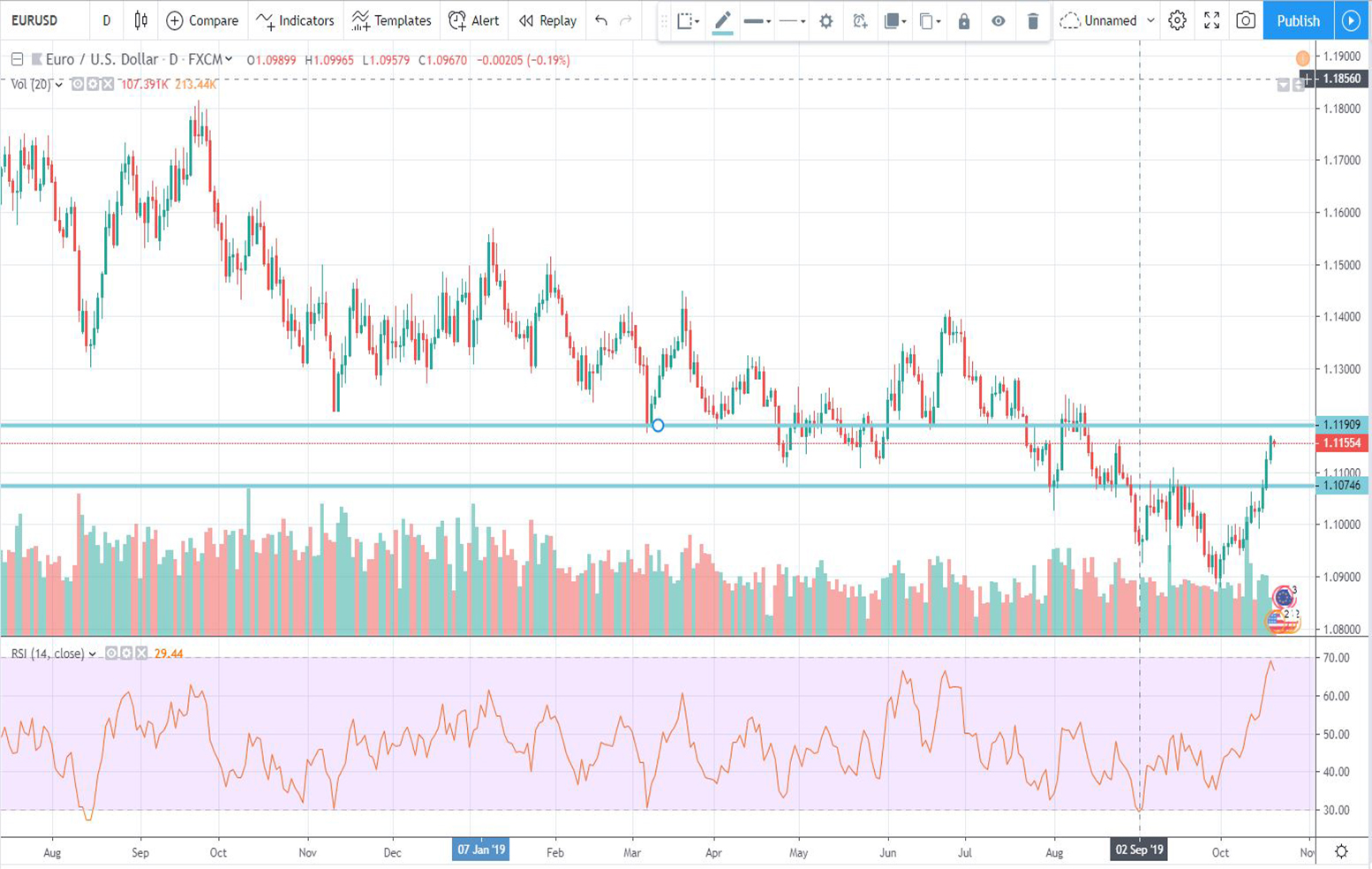Hide the selected drawing using eye icon

[x=998, y=21]
